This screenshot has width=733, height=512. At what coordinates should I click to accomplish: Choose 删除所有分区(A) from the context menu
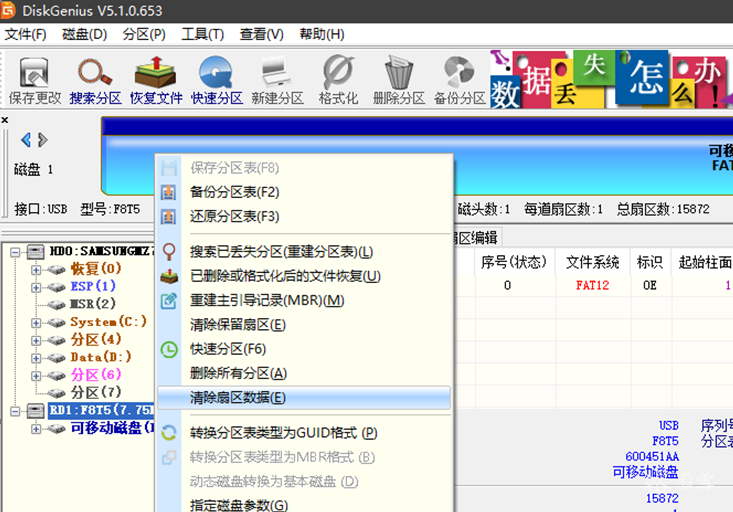(x=304, y=374)
